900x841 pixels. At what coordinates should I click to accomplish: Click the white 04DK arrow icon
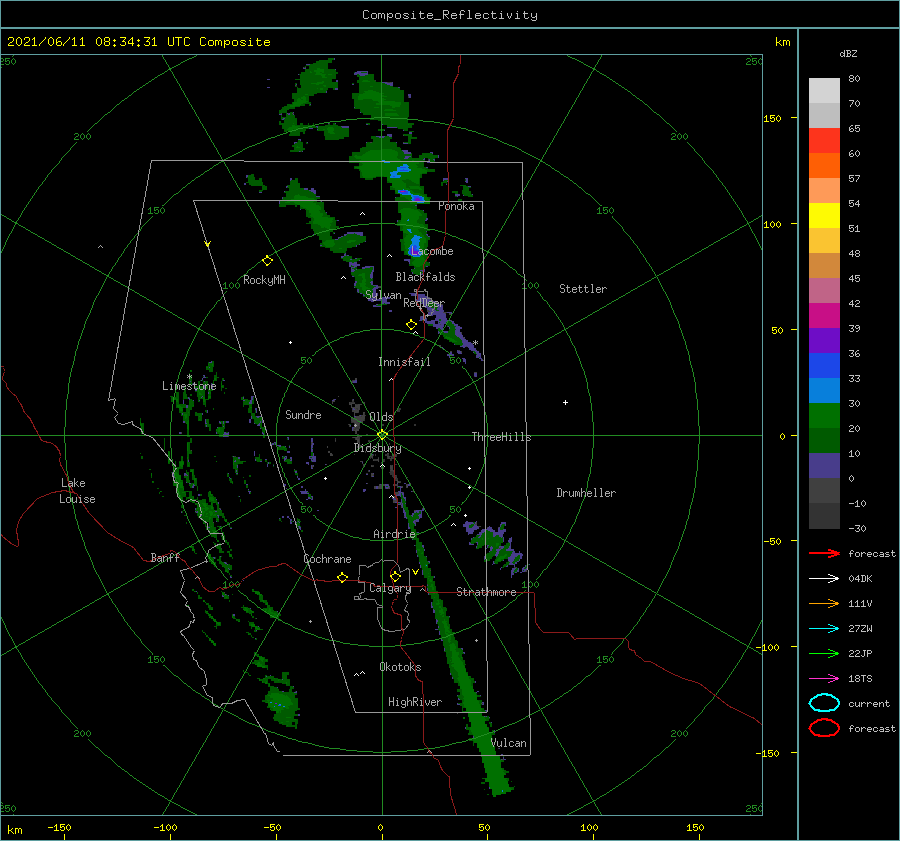click(824, 579)
